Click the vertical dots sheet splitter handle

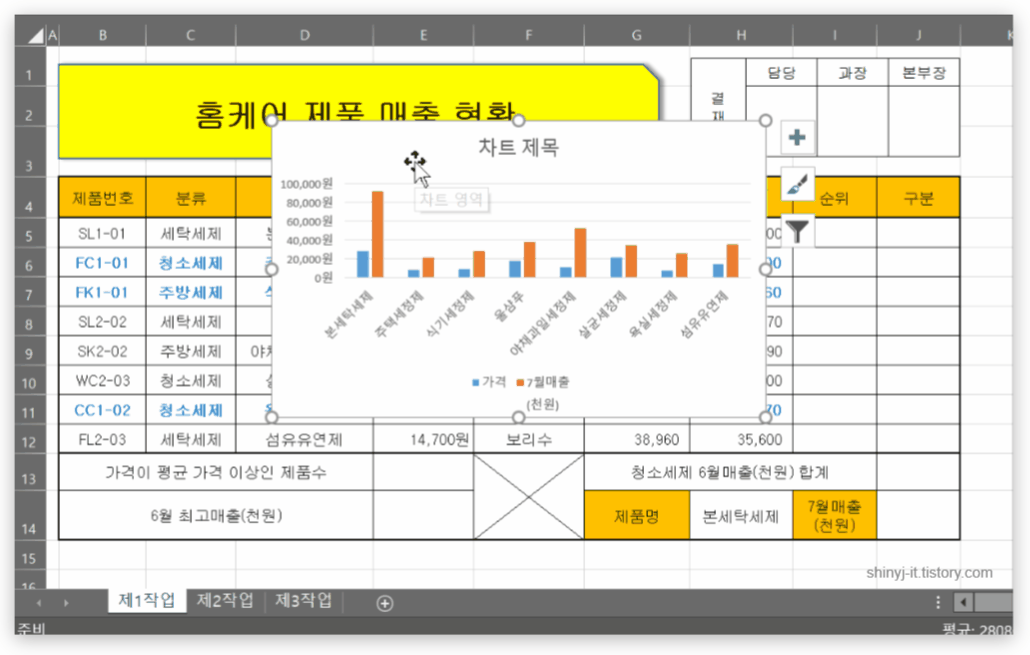pos(937,602)
